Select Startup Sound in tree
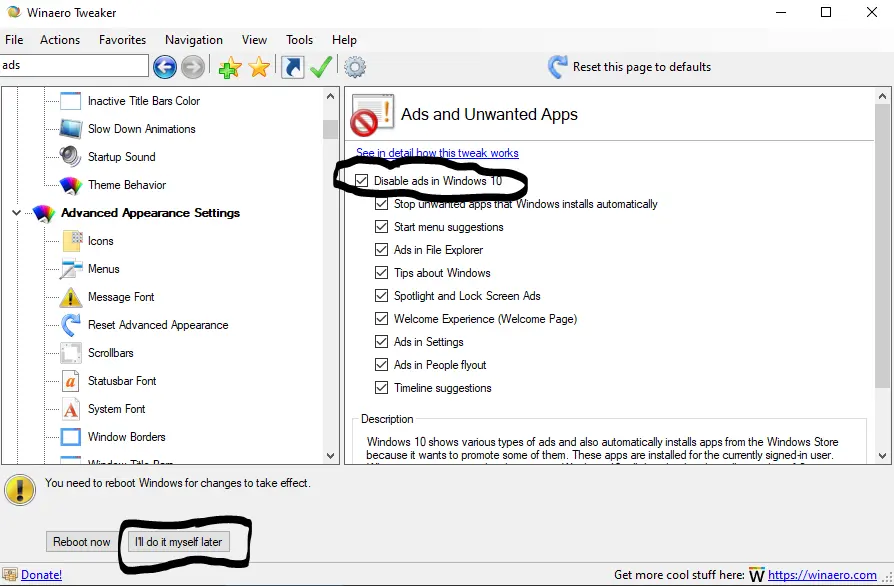894x586 pixels. pyautogui.click(x=121, y=157)
